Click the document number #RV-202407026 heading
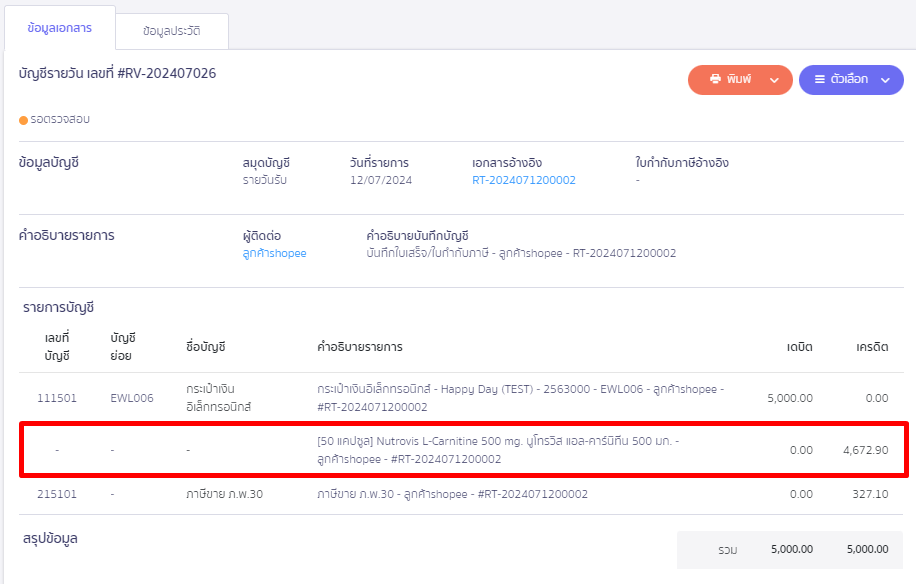The image size is (916, 584). click(x=117, y=73)
